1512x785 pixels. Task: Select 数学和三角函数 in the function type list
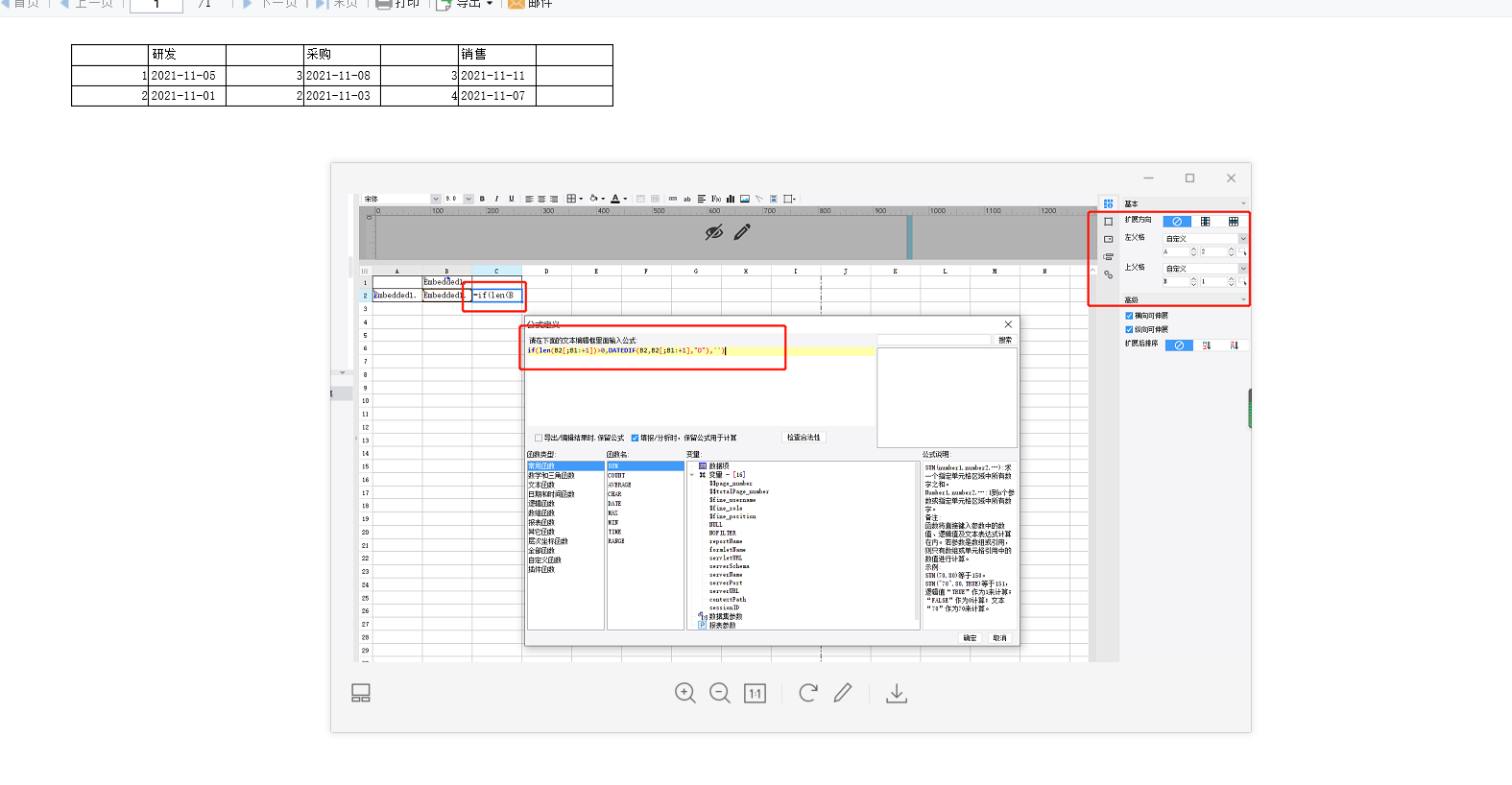coord(551,475)
